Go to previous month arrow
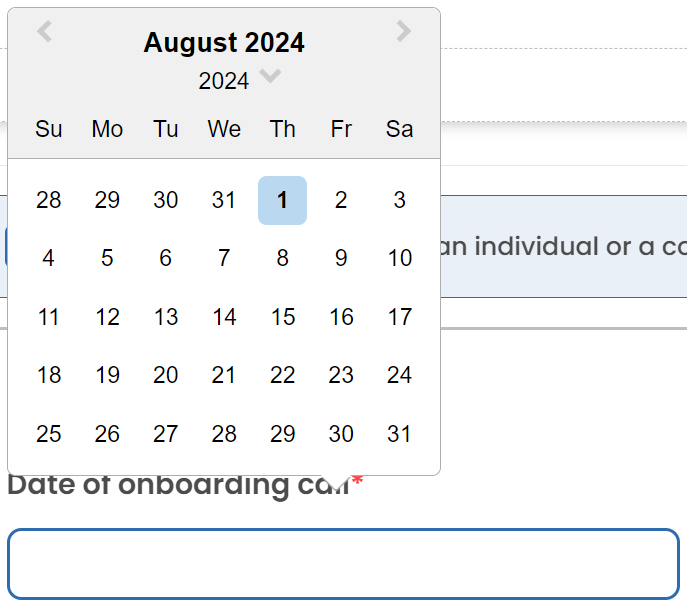This screenshot has width=687, height=611. [44, 32]
